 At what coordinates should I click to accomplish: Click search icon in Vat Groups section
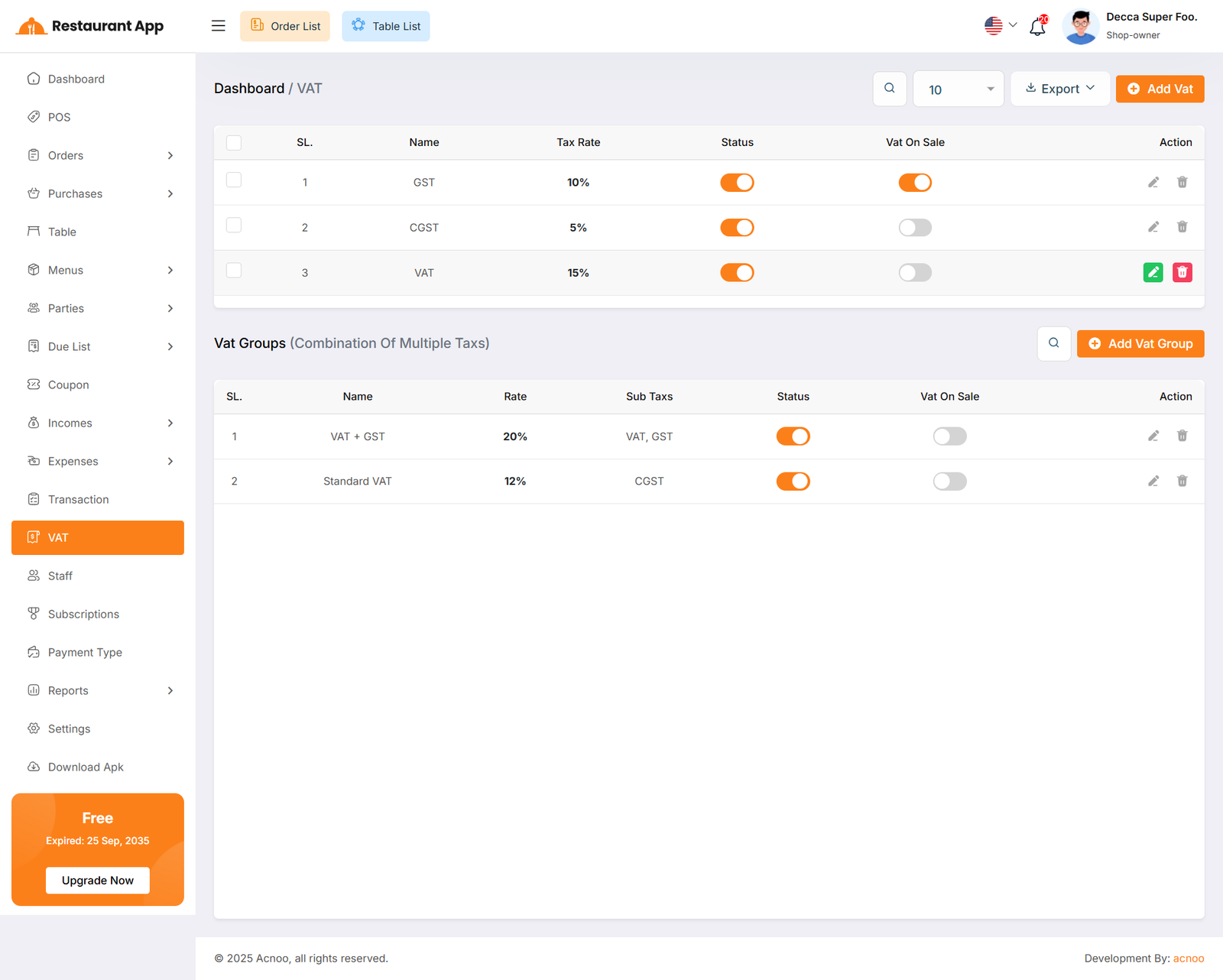1053,343
